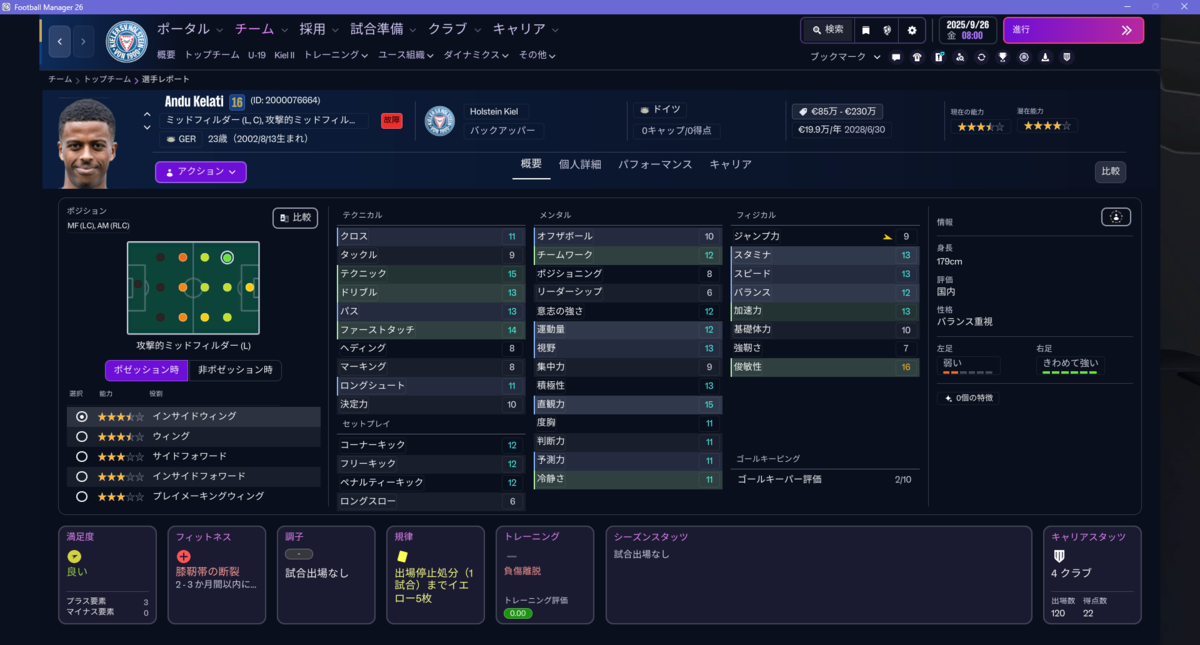Open the キャリア menu
The height and width of the screenshot is (645, 1200).
pyautogui.click(x=526, y=29)
